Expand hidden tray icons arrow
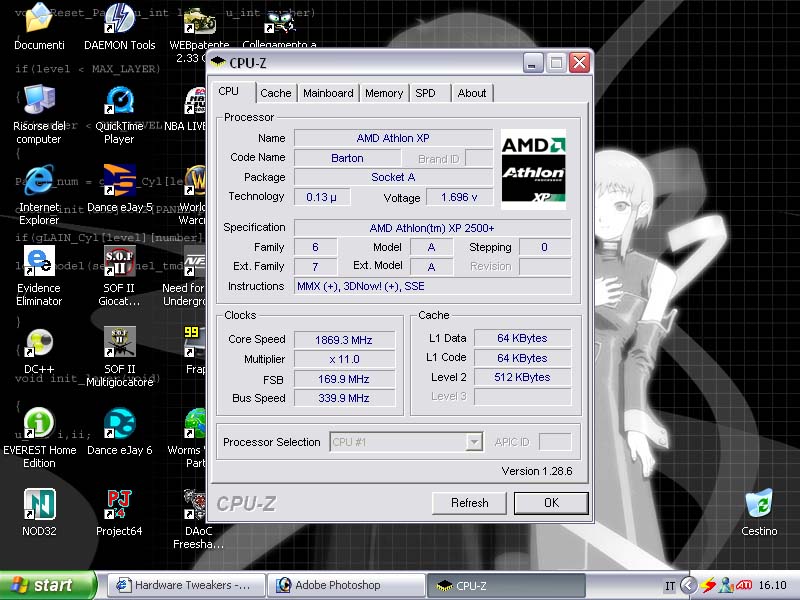This screenshot has width=800, height=600. (689, 585)
